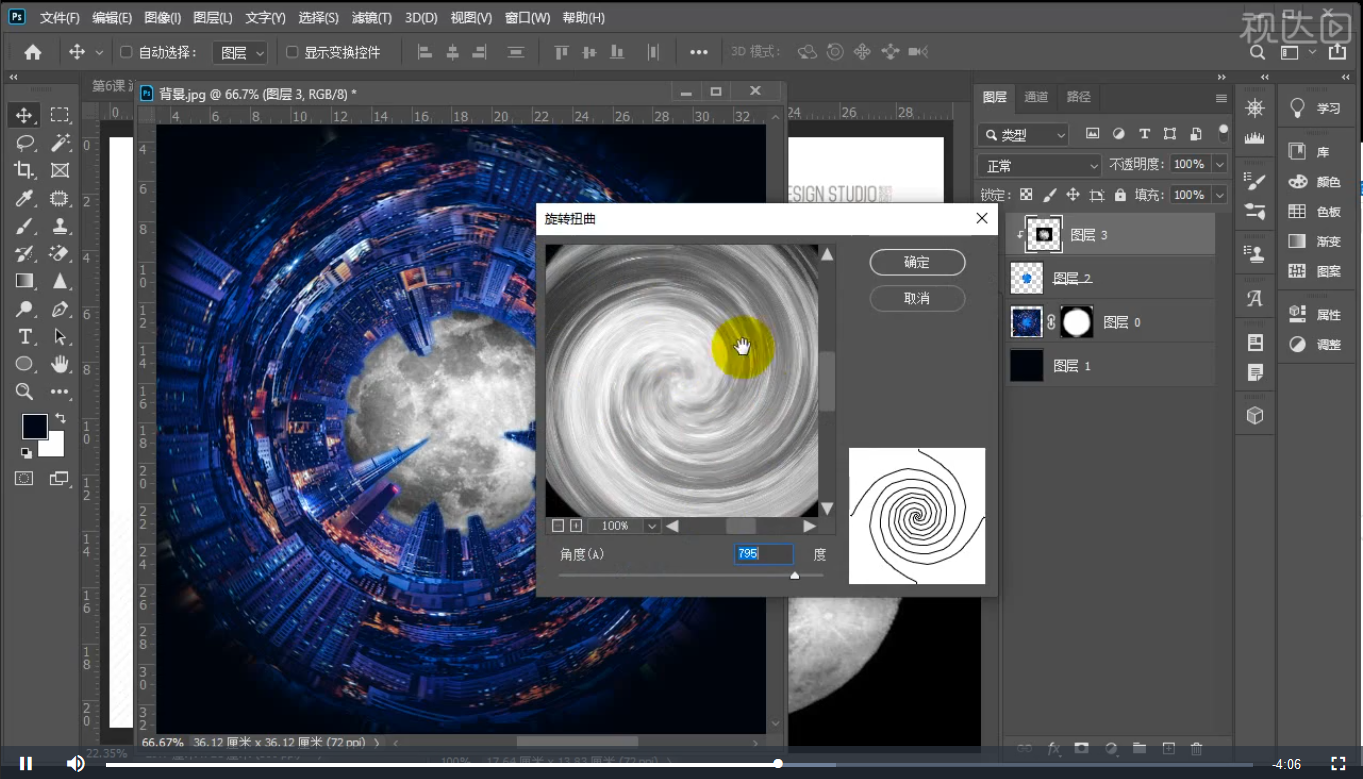The height and width of the screenshot is (779, 1363).
Task: Open the 色板 panel
Action: click(1315, 212)
